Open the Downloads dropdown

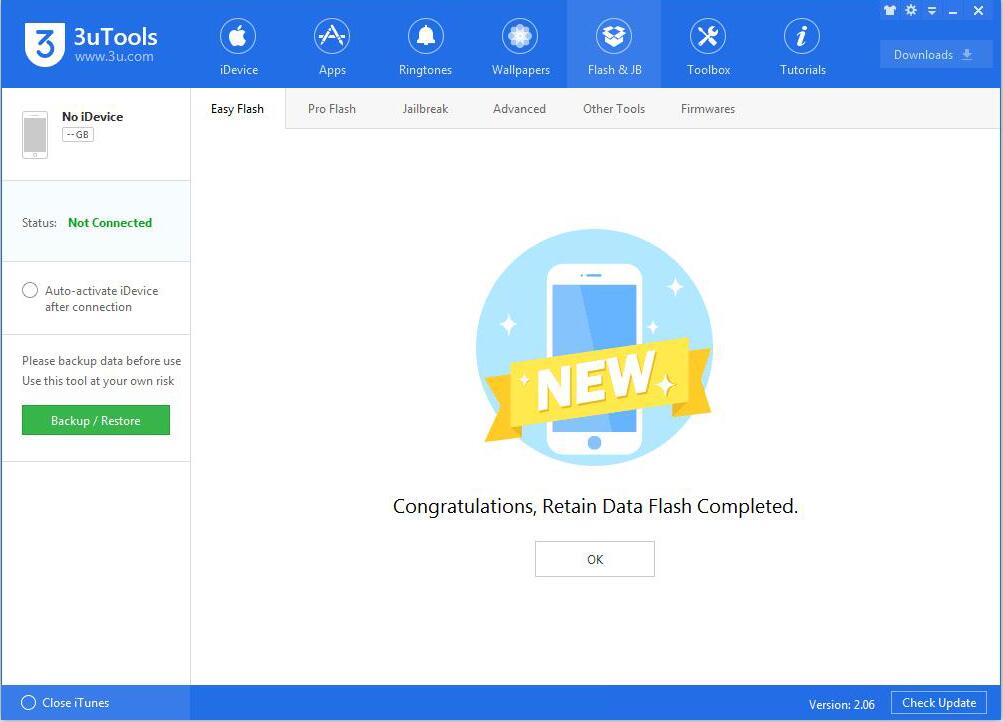(x=934, y=54)
